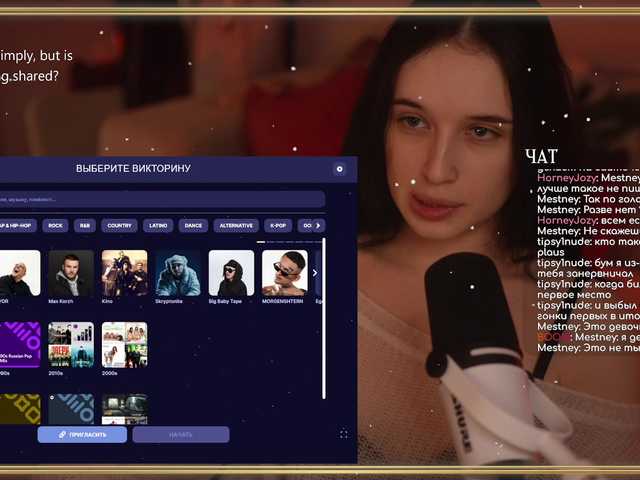Pick the K-POP genre tag

(278, 226)
